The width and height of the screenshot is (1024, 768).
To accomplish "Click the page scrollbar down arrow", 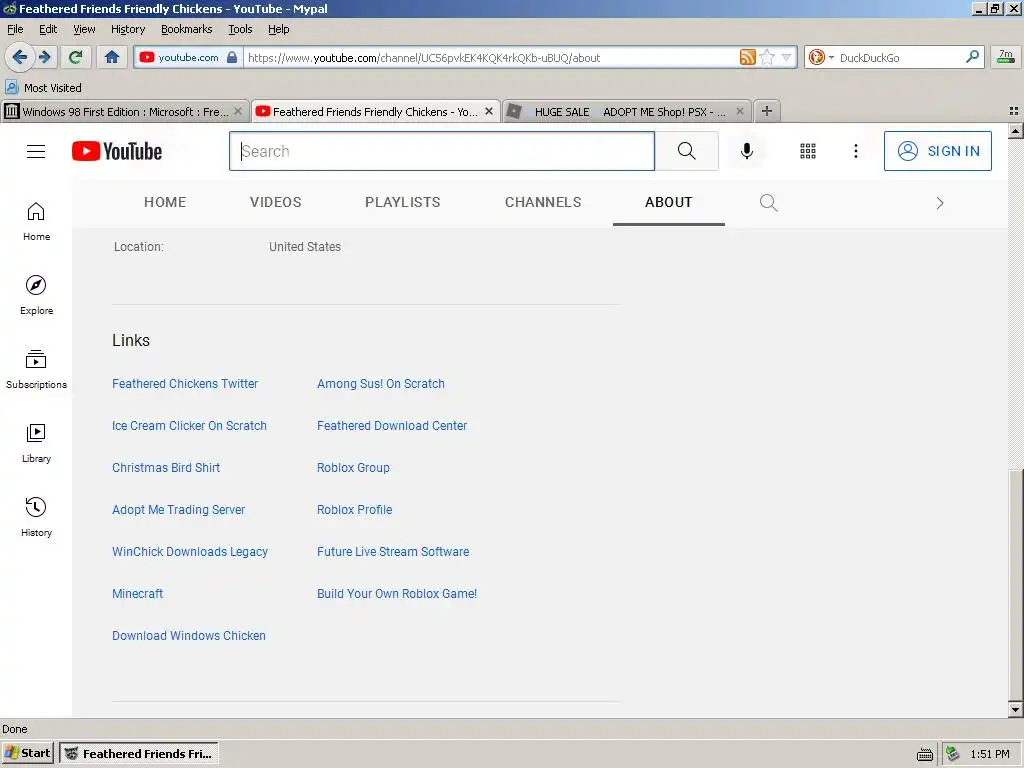I will tap(1016, 709).
